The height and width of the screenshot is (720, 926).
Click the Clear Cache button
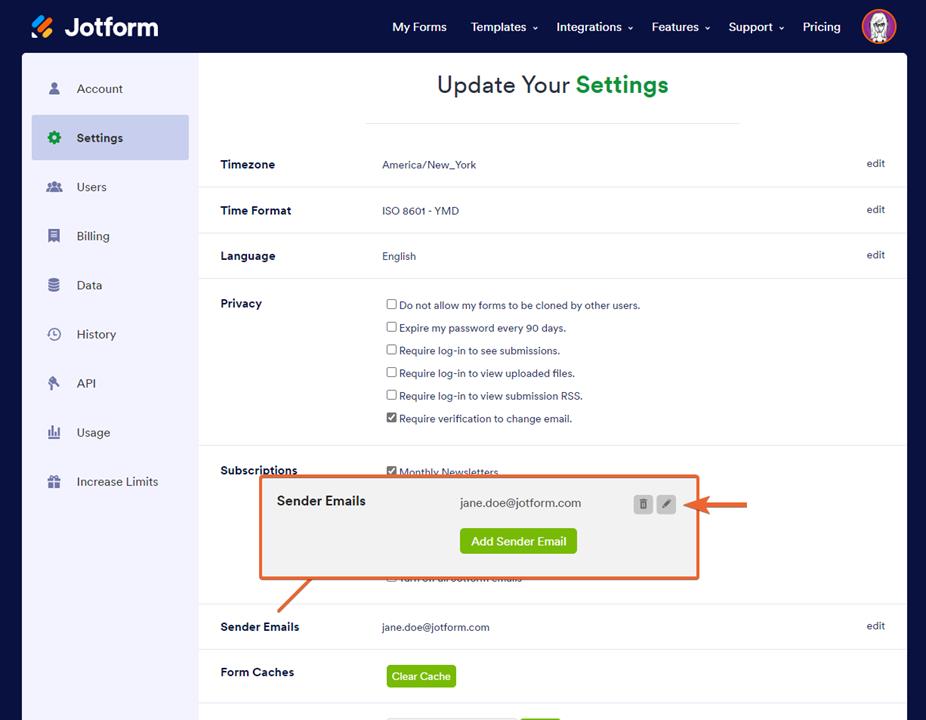click(421, 676)
